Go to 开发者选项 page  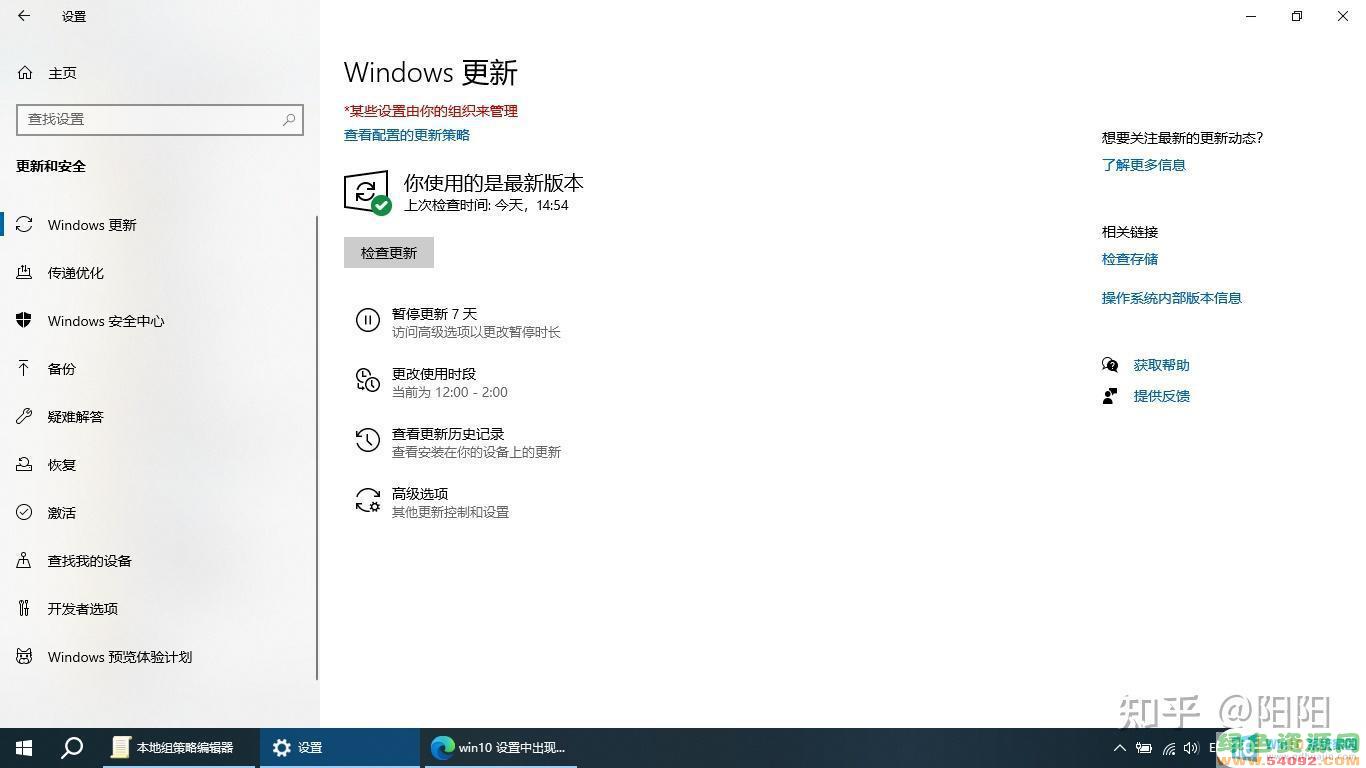(x=160, y=609)
